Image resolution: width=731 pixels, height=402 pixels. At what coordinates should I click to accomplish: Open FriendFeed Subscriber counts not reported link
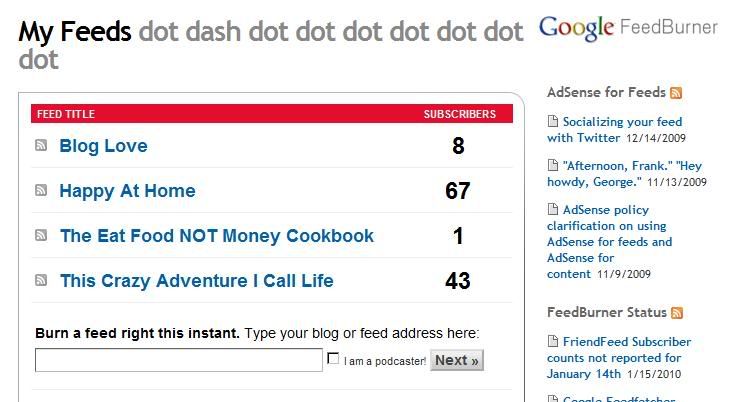(x=619, y=358)
